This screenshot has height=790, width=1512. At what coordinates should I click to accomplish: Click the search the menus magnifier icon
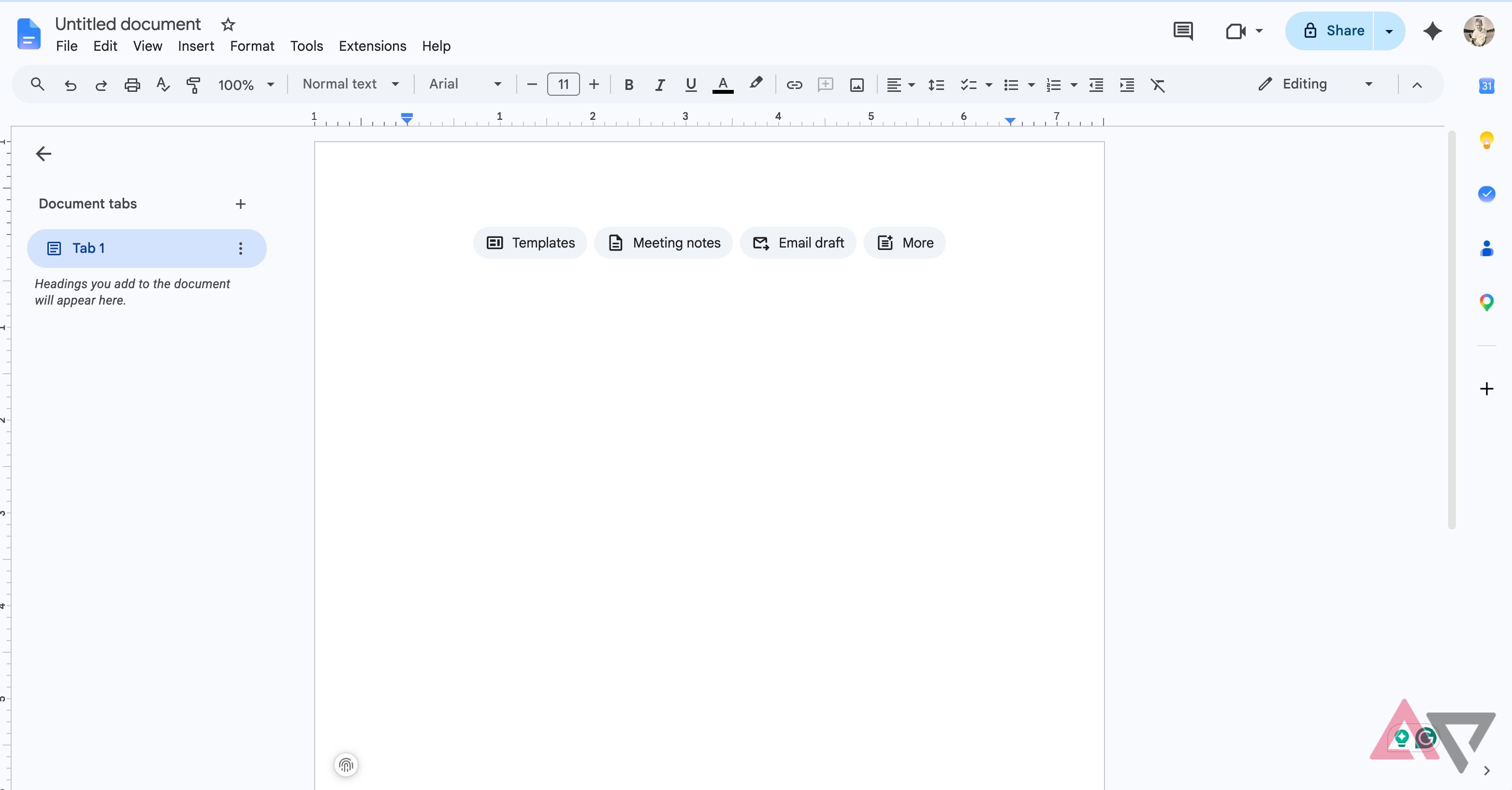click(x=38, y=85)
